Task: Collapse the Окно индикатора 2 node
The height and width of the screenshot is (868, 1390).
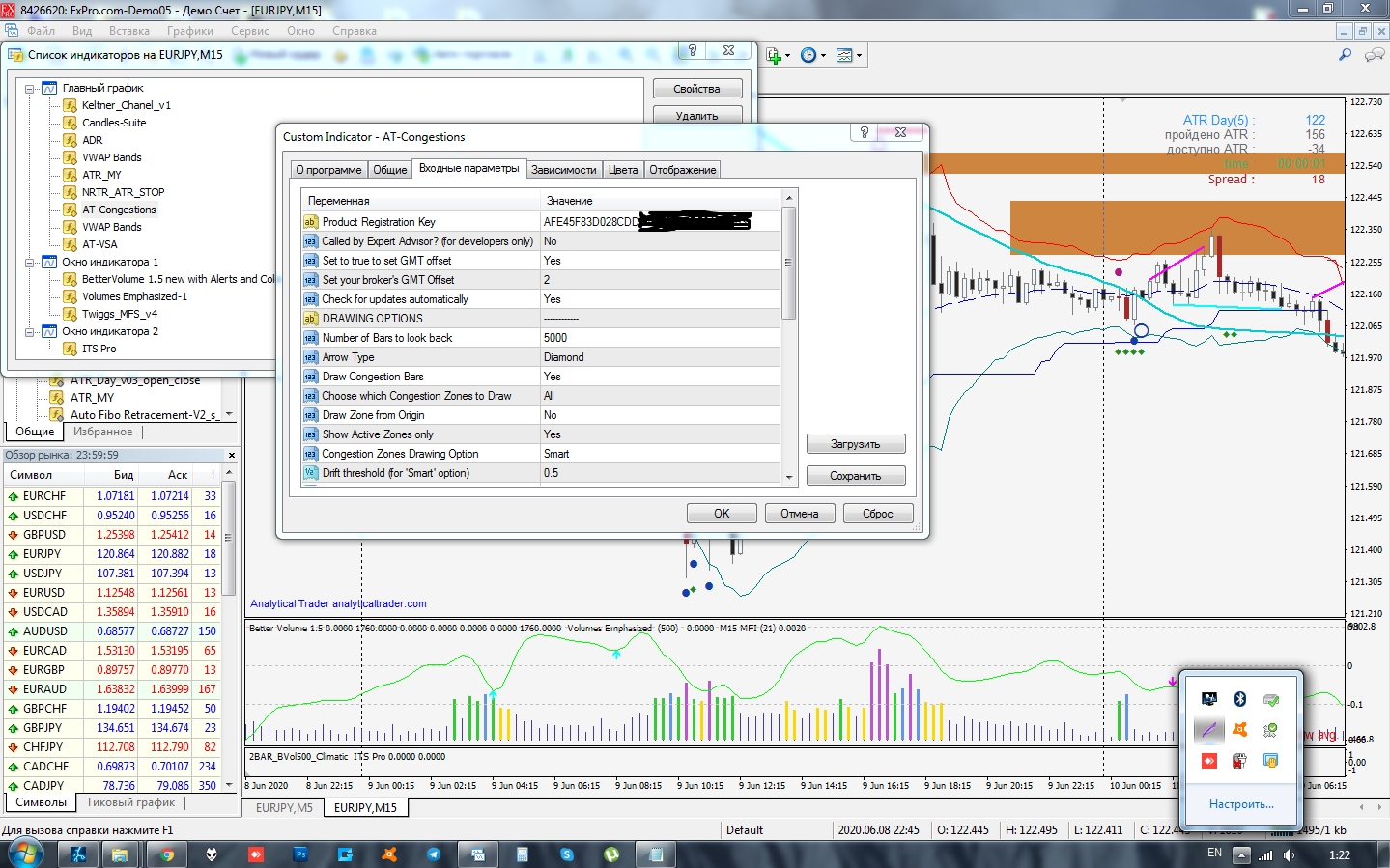Action: 30,331
